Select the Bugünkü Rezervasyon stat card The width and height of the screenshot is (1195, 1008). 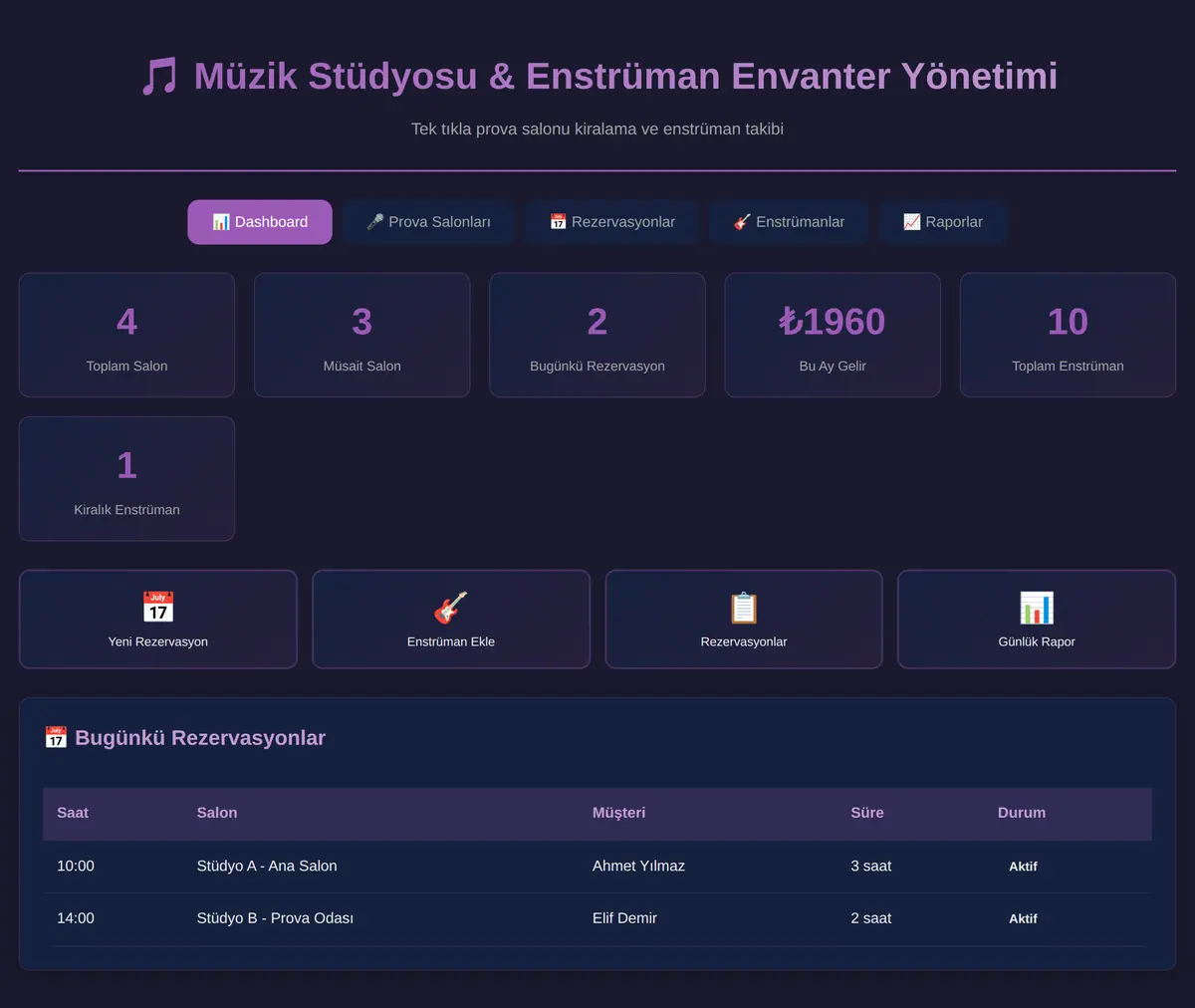(x=597, y=335)
